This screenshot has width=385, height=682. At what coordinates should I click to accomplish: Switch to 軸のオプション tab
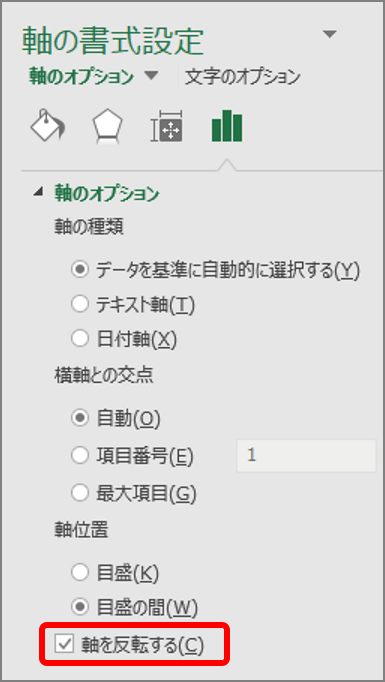point(81,77)
